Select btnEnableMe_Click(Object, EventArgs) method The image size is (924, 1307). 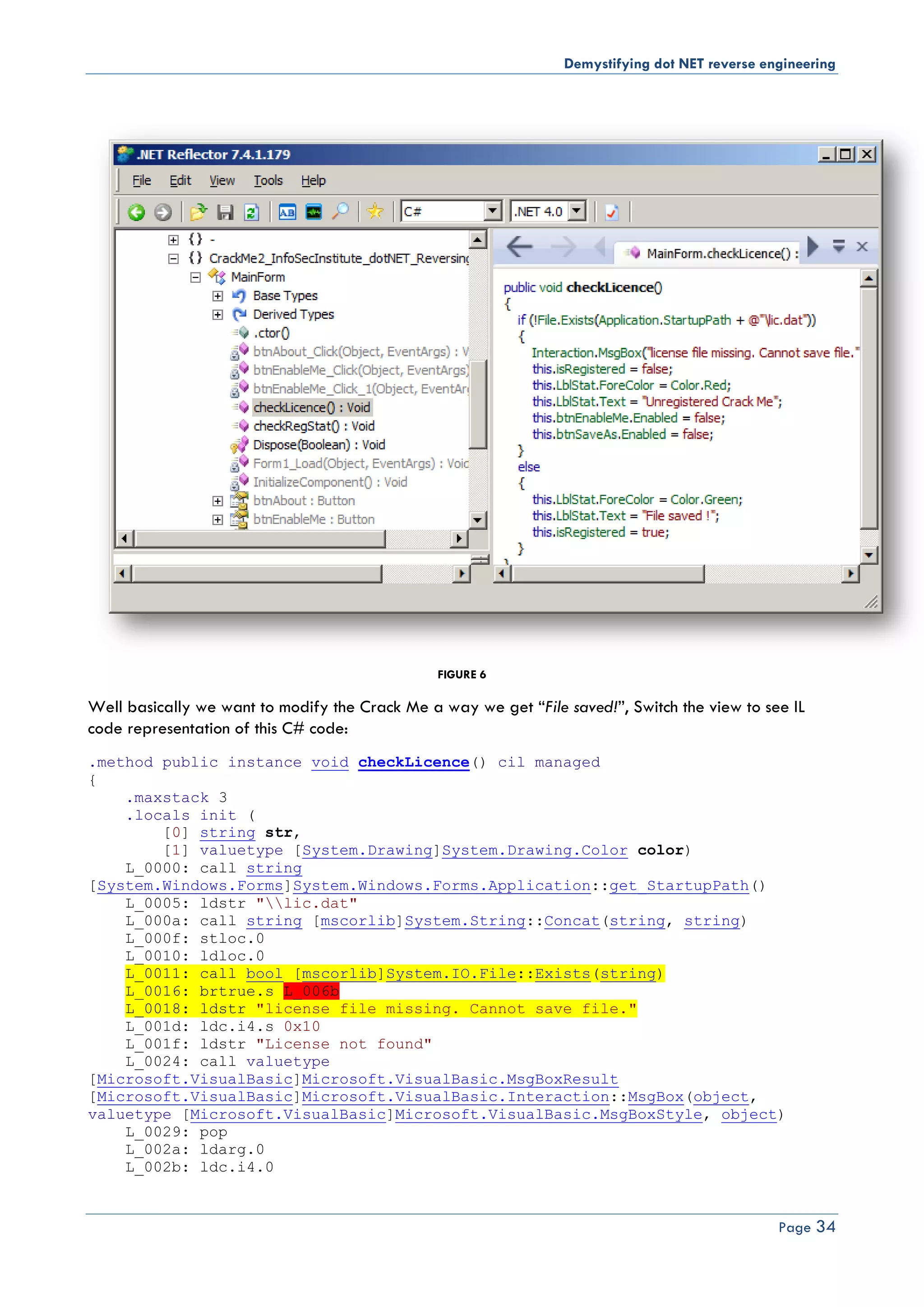point(361,371)
